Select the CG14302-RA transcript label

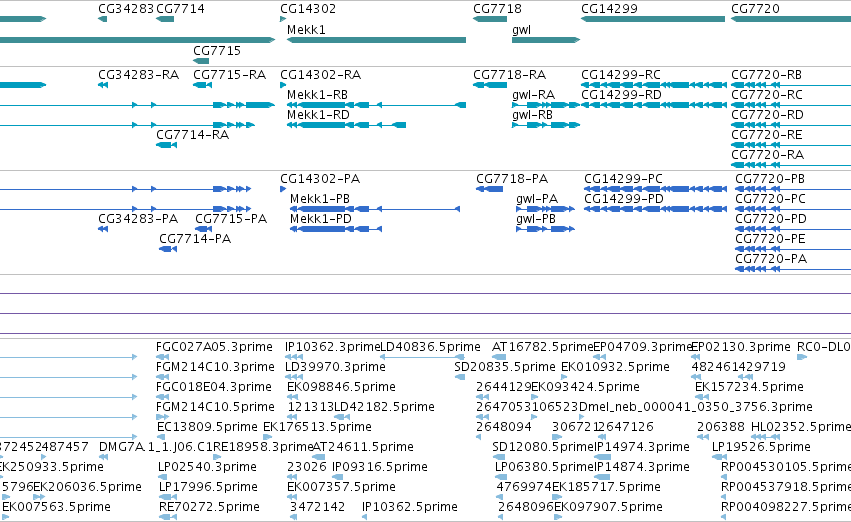click(320, 75)
